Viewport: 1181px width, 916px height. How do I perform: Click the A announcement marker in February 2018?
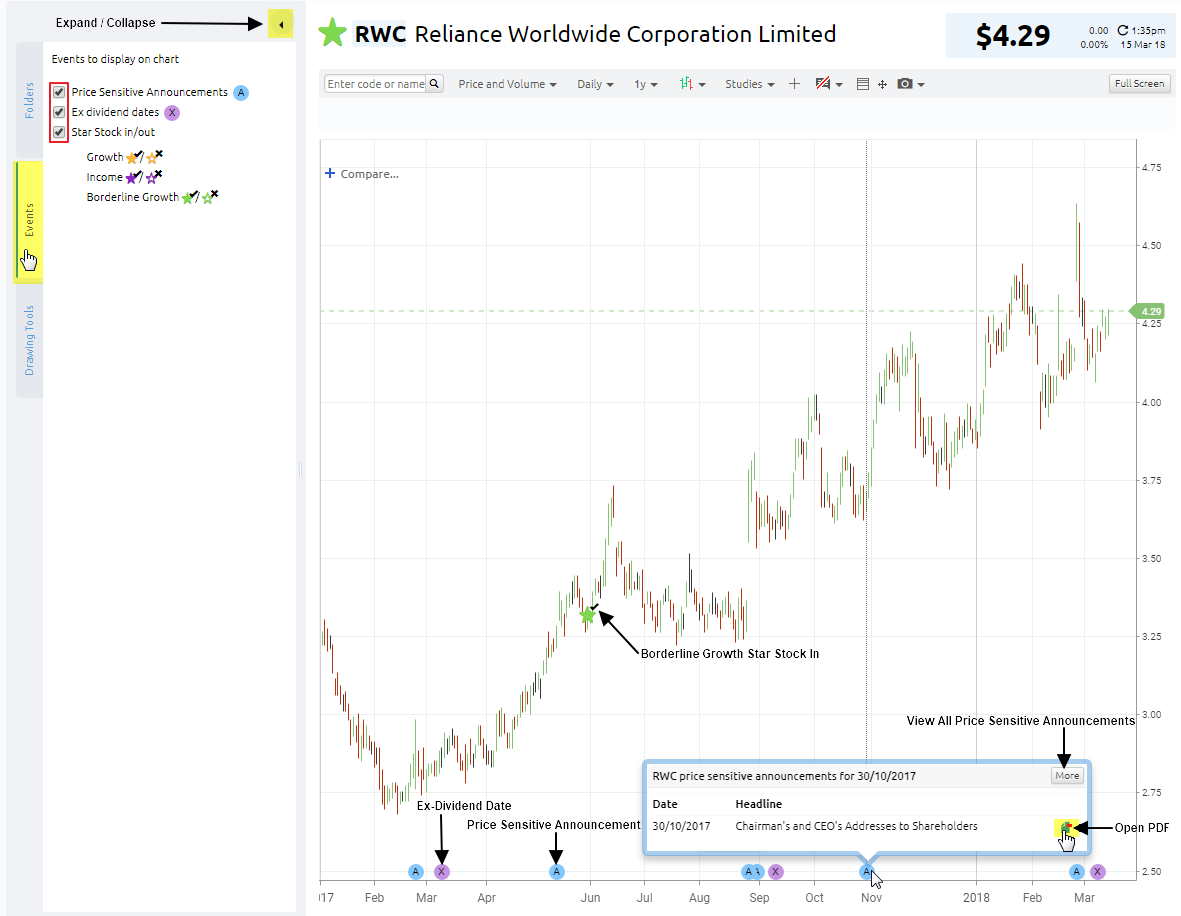1076,872
